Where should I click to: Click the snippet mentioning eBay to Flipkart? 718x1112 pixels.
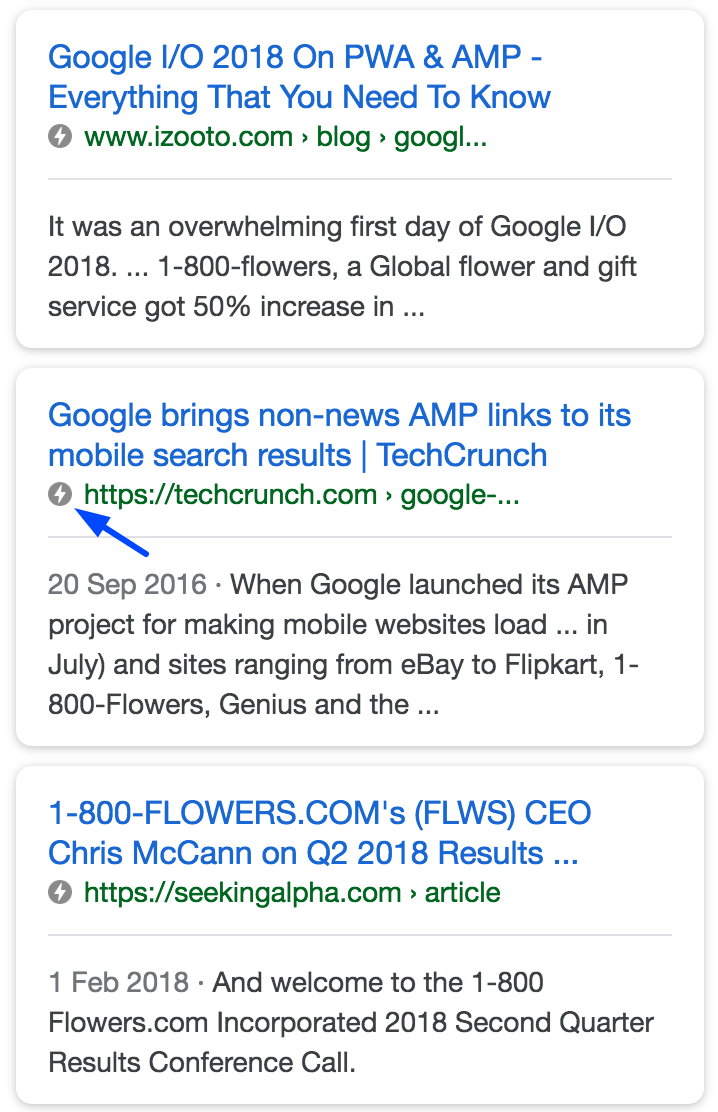click(343, 645)
